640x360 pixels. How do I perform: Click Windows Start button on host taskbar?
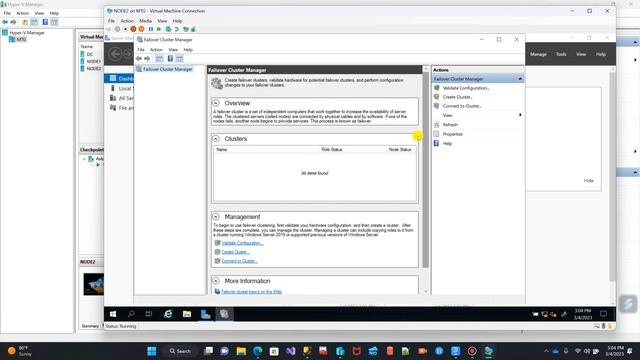(151, 351)
